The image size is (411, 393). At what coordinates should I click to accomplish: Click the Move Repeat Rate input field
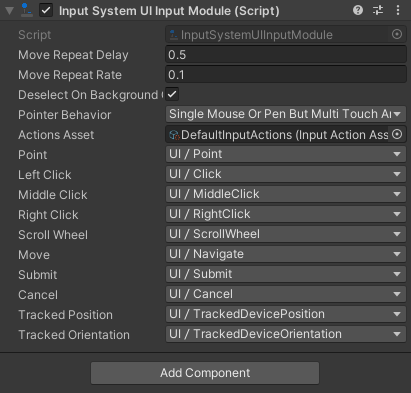tap(286, 75)
